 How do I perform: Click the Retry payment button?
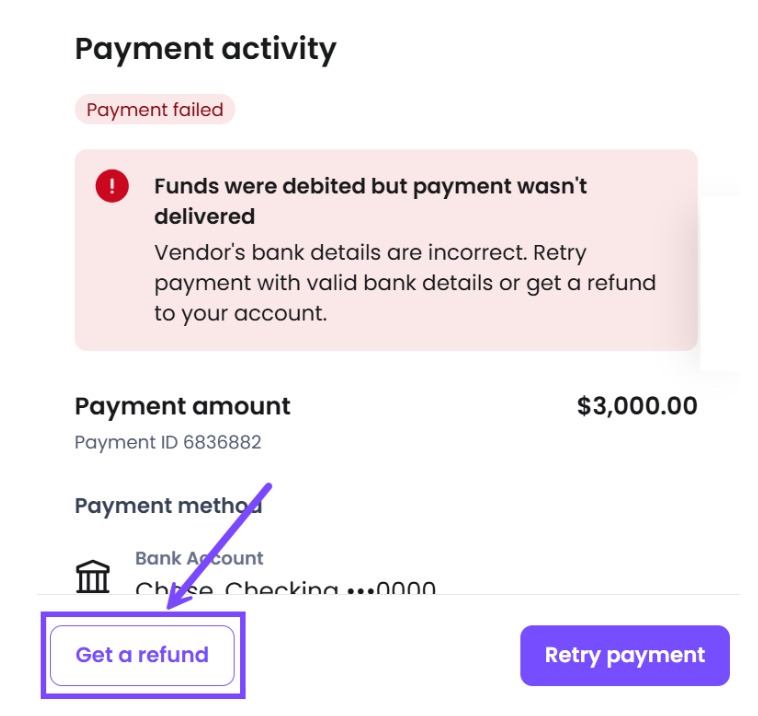coord(625,655)
